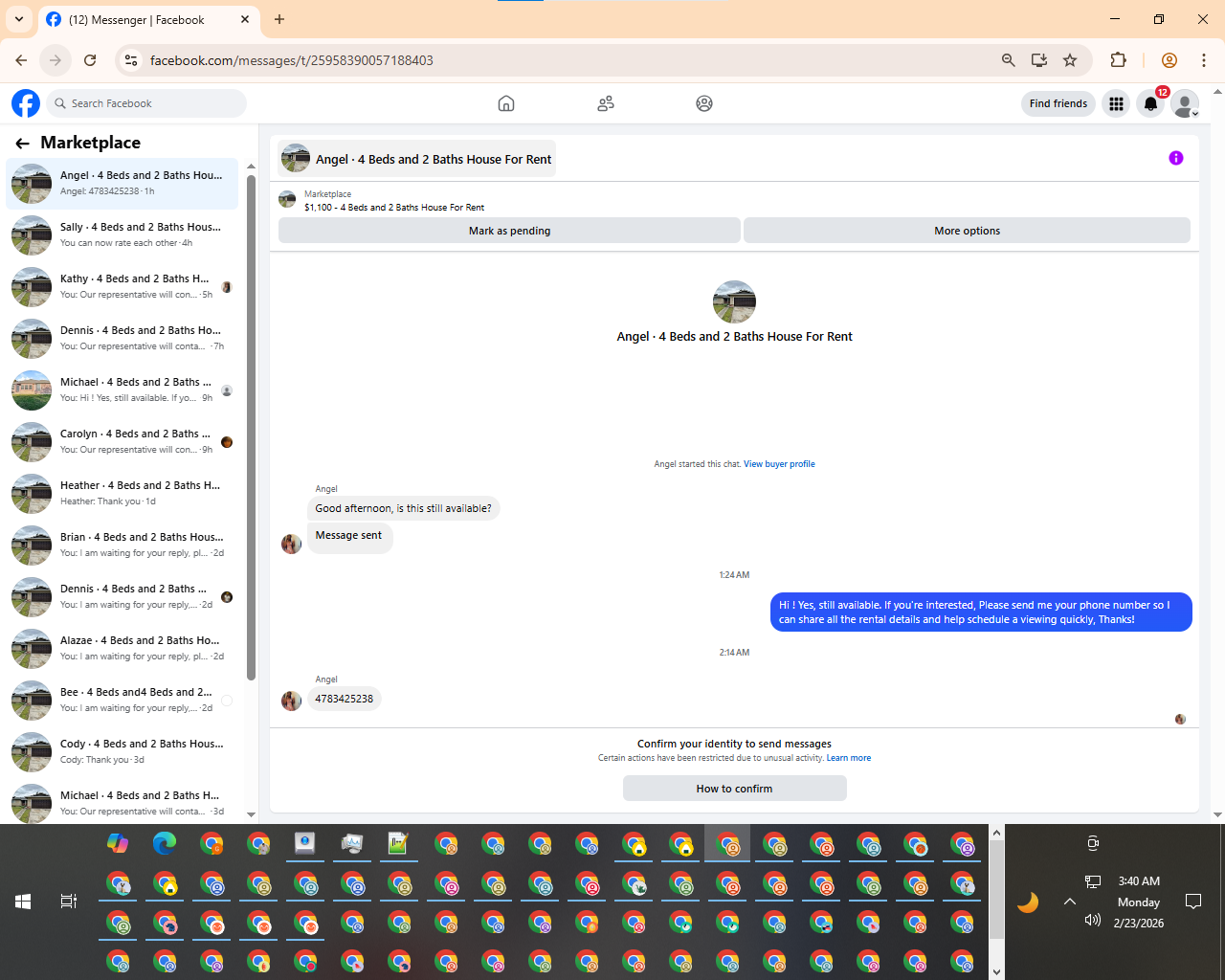Open the Brian conversation

(x=122, y=546)
